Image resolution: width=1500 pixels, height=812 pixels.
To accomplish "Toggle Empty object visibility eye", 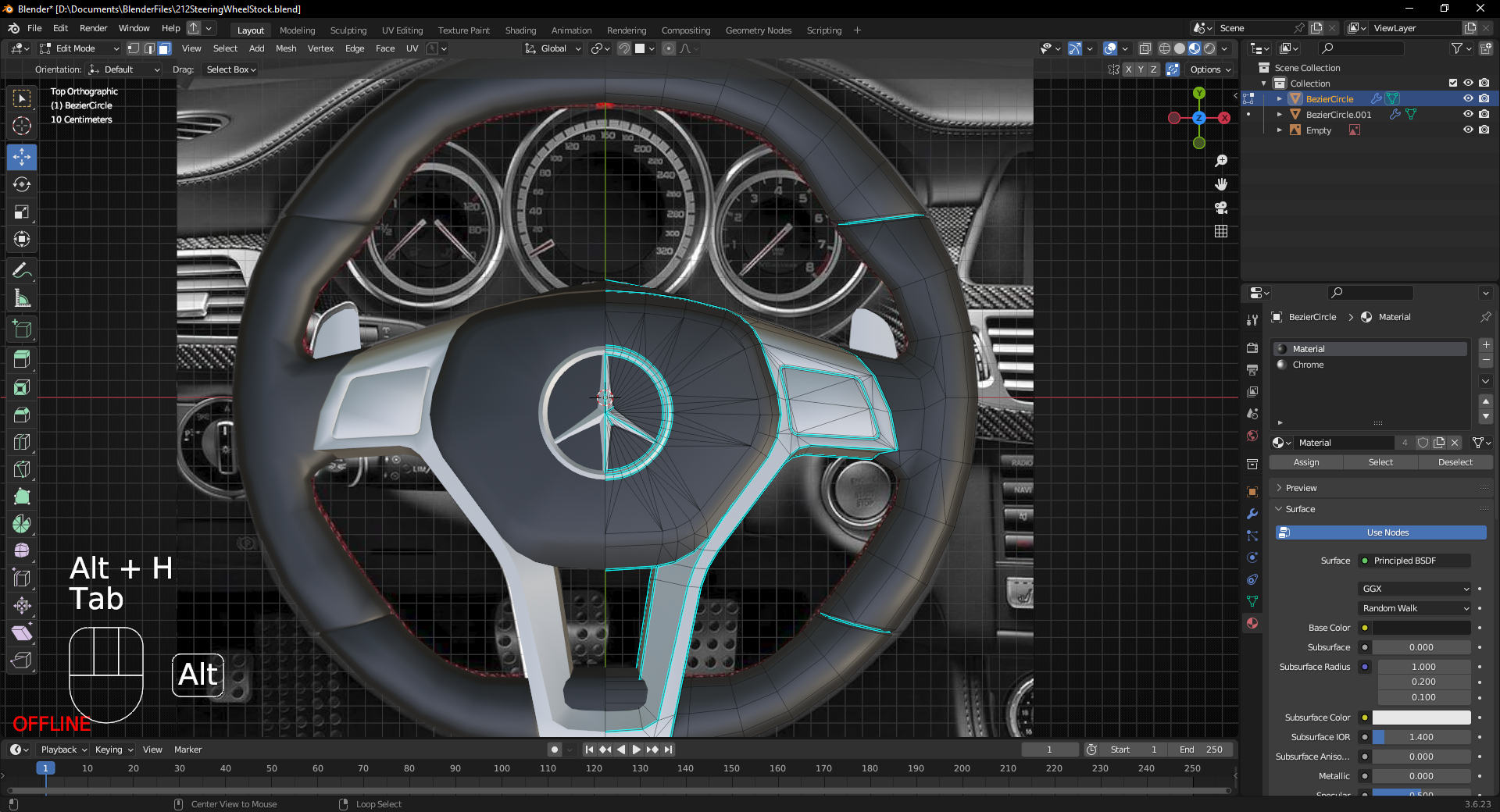I will [x=1468, y=130].
